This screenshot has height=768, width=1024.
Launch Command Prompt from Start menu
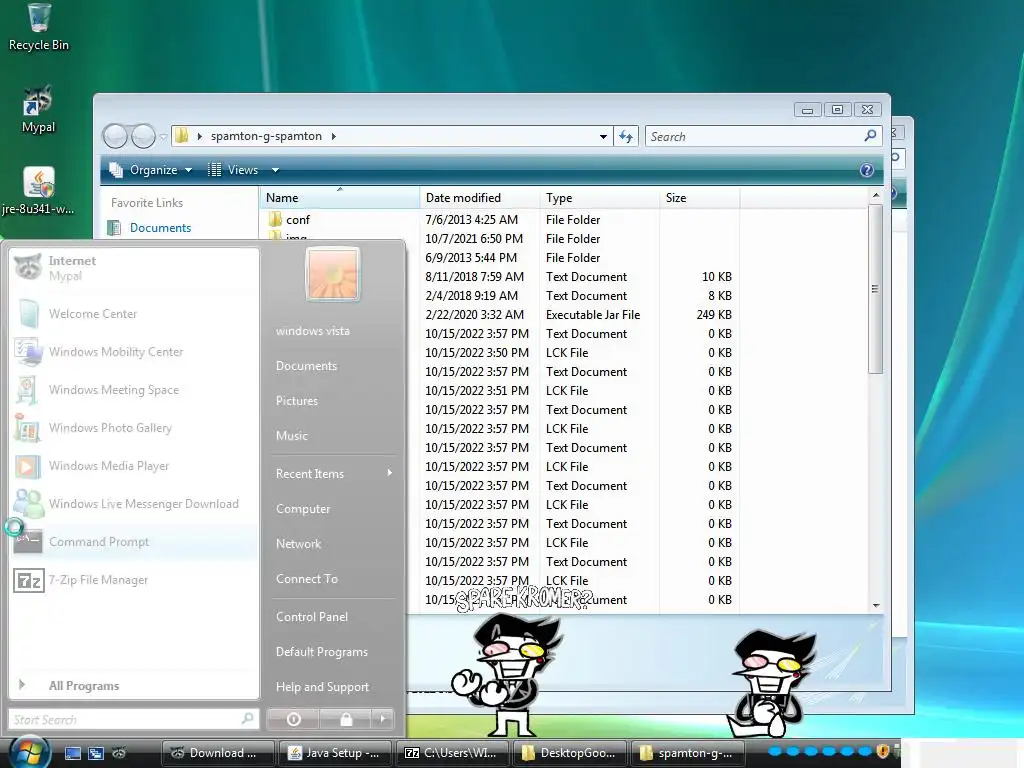[x=134, y=541]
